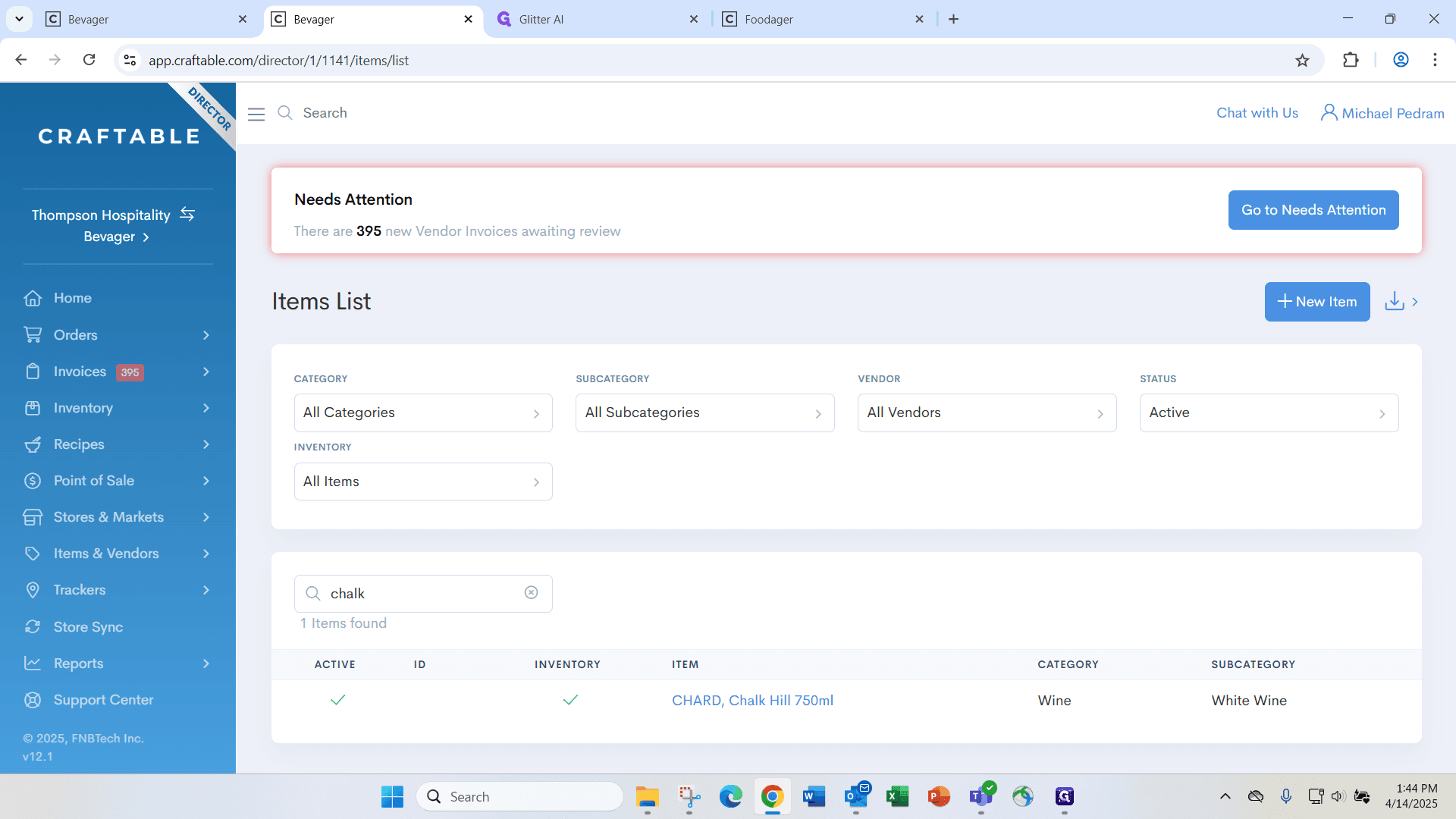Click the export download icon
The image size is (1456, 819).
1394,302
